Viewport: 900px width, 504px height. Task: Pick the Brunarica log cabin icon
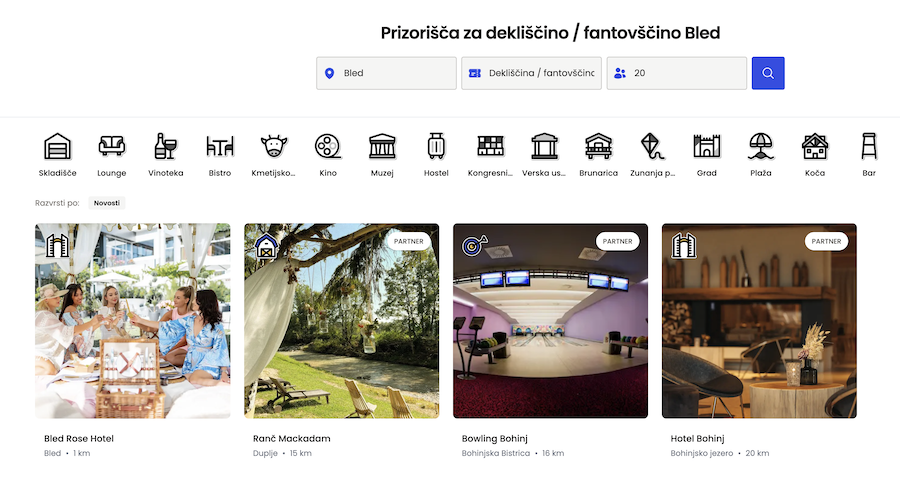(598, 147)
